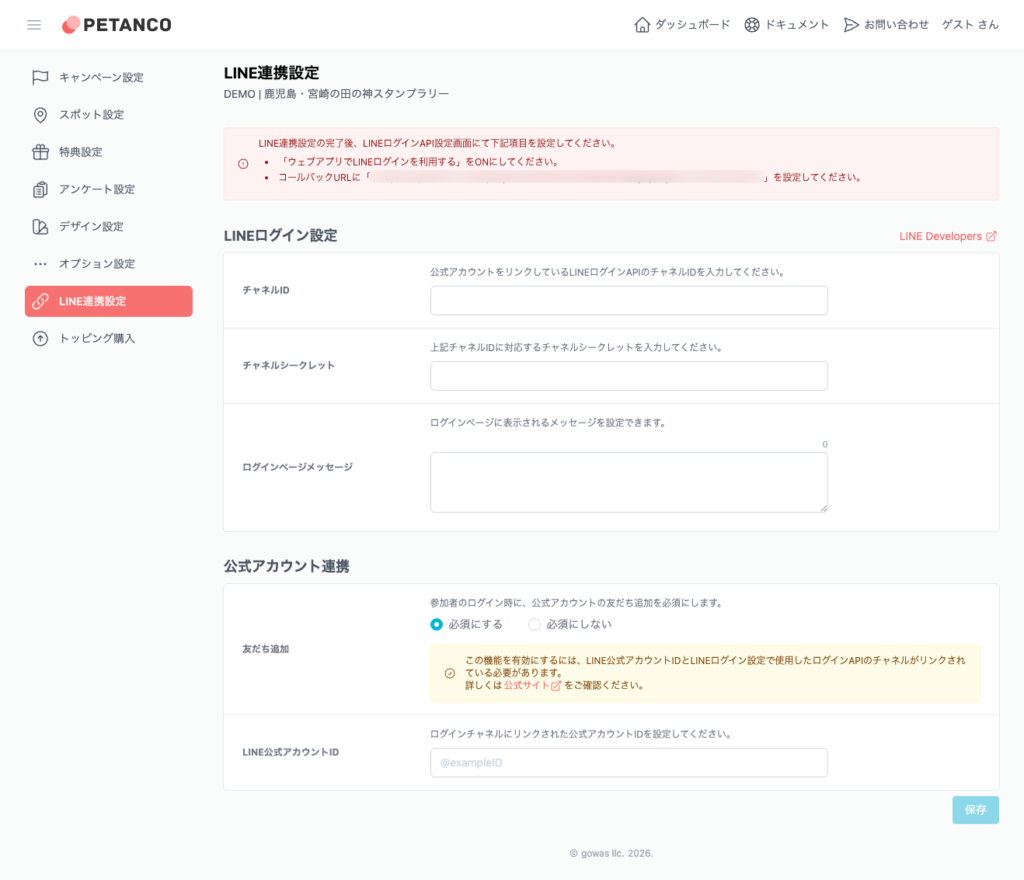
Task: Open the LINE Developers page
Action: click(940, 236)
